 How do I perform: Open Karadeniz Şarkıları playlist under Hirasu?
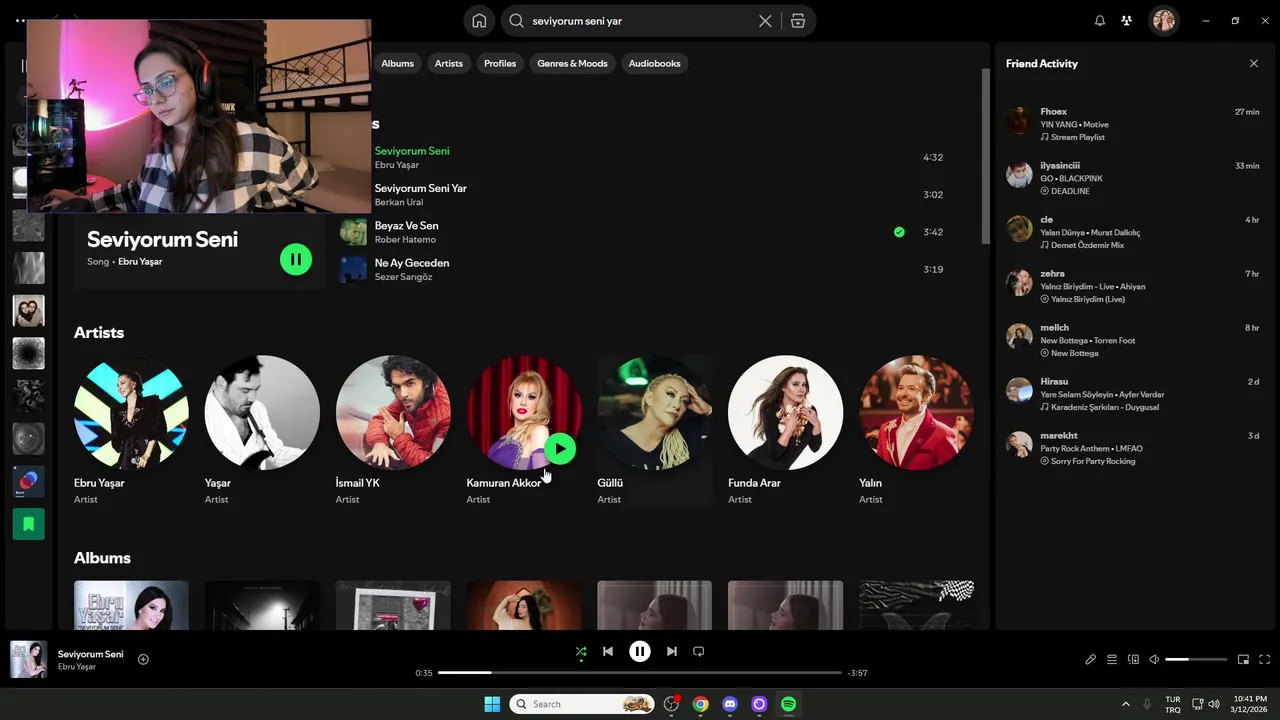(1106, 407)
